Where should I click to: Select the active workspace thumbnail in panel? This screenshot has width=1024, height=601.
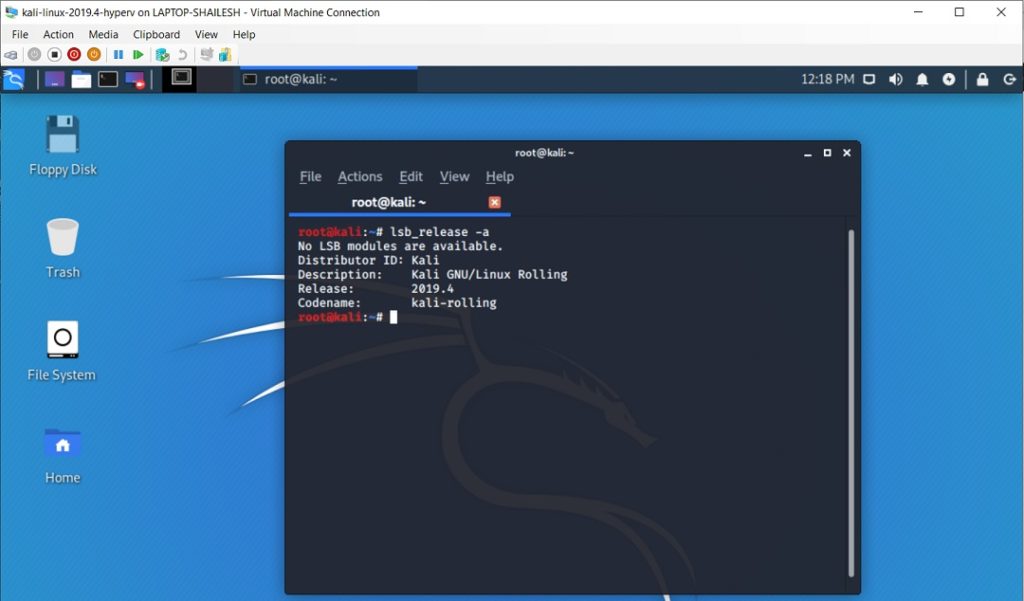pos(180,79)
